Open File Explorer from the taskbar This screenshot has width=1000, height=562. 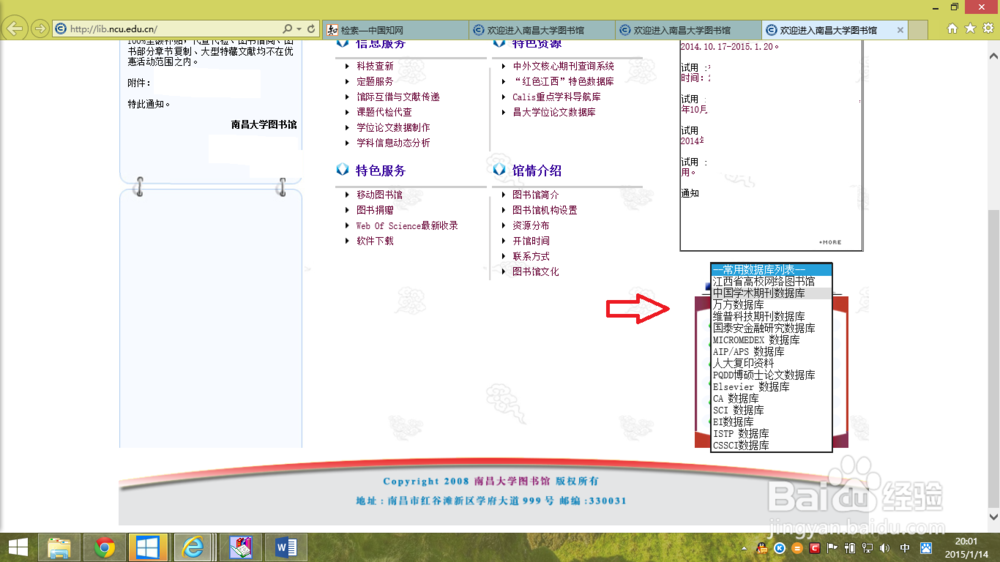pos(59,547)
